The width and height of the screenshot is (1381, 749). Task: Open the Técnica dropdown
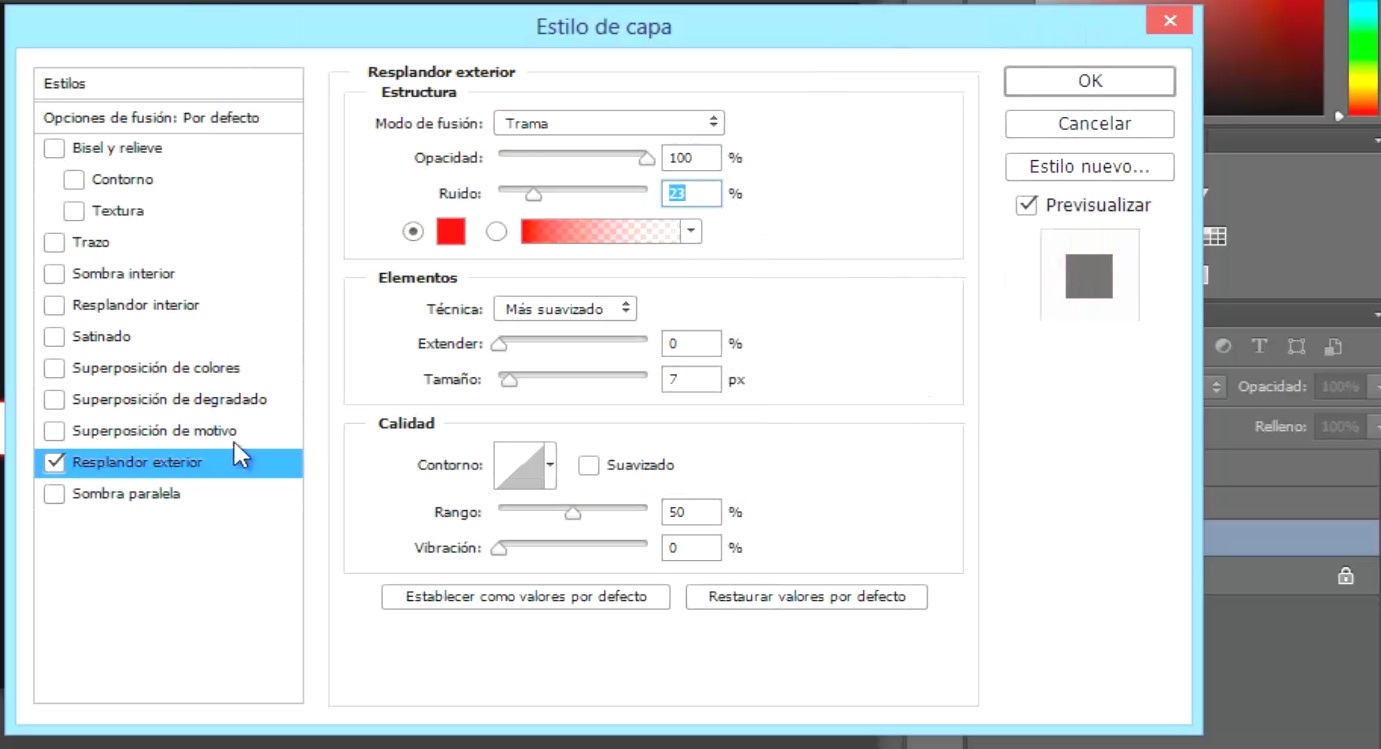coord(565,309)
